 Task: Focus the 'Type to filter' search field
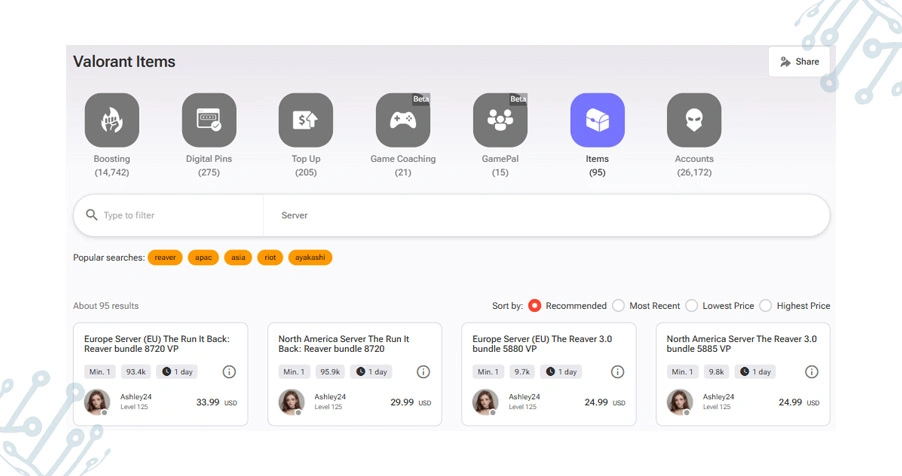(x=175, y=215)
